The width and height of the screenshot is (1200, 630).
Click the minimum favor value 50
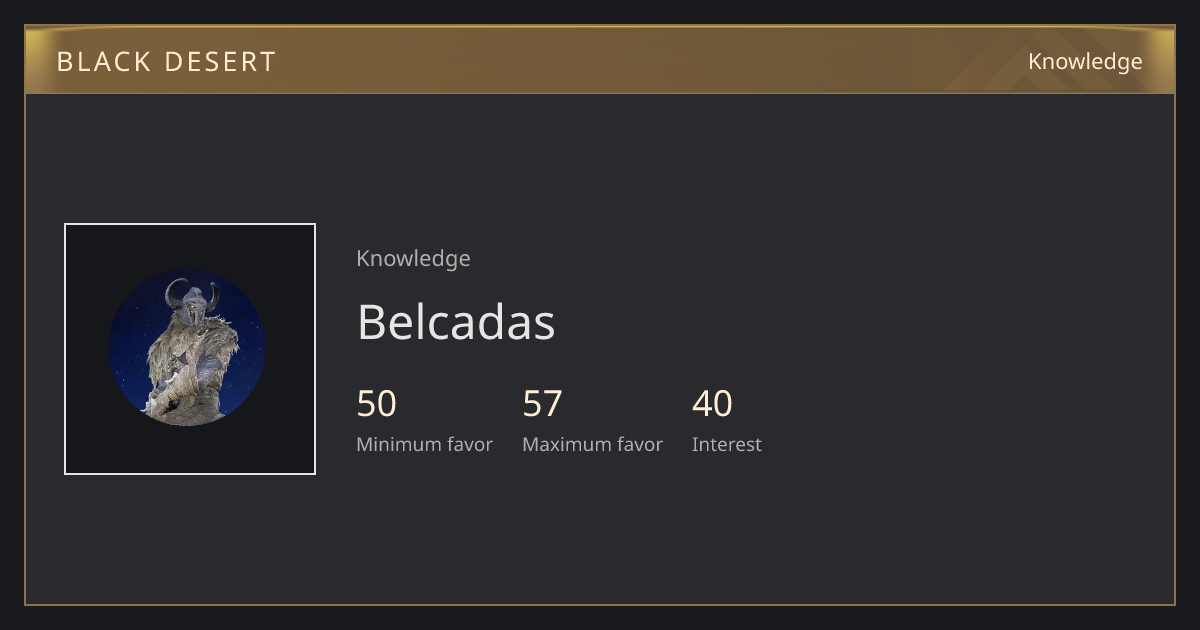377,404
